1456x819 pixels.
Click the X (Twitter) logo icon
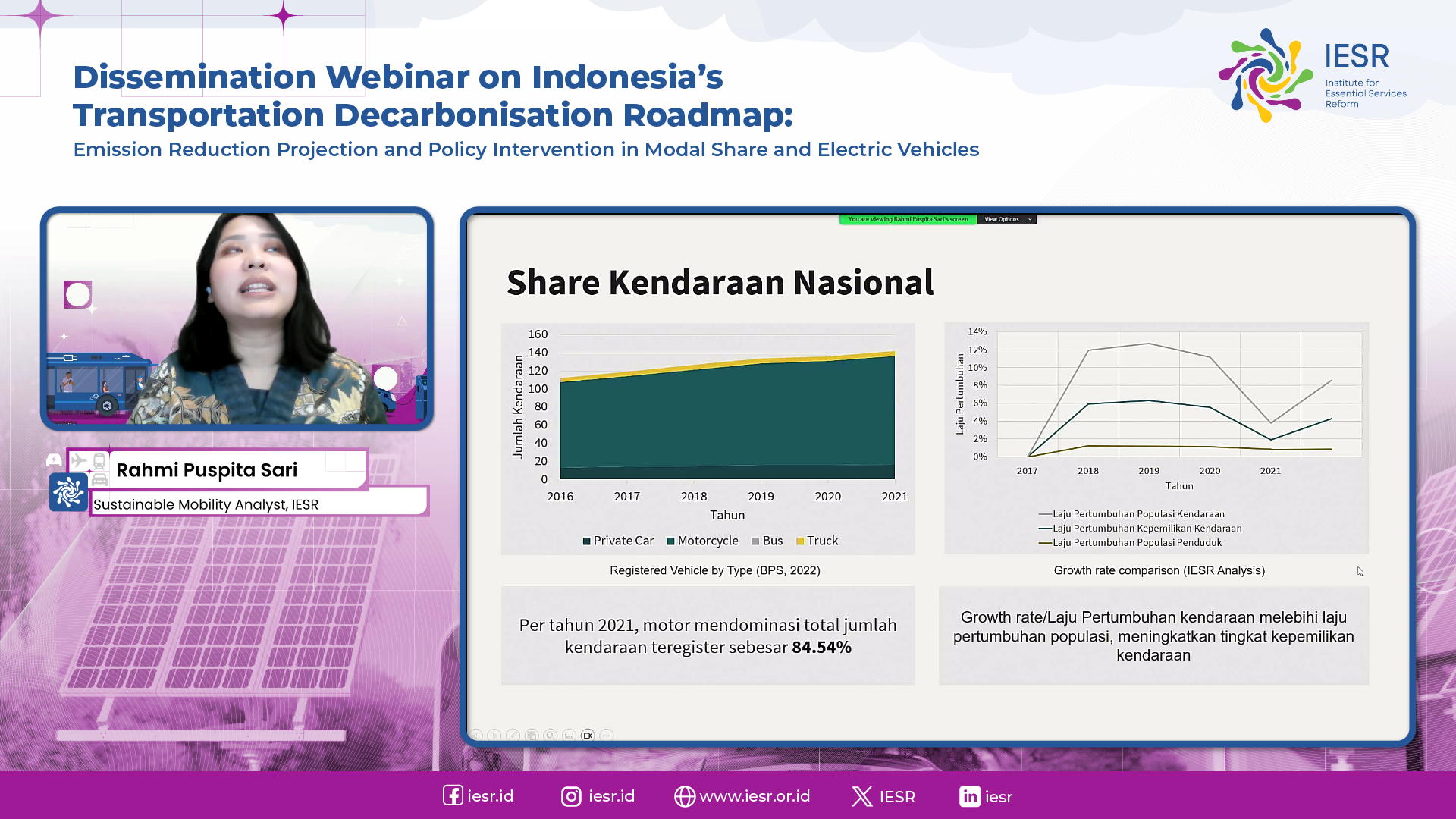click(x=861, y=796)
